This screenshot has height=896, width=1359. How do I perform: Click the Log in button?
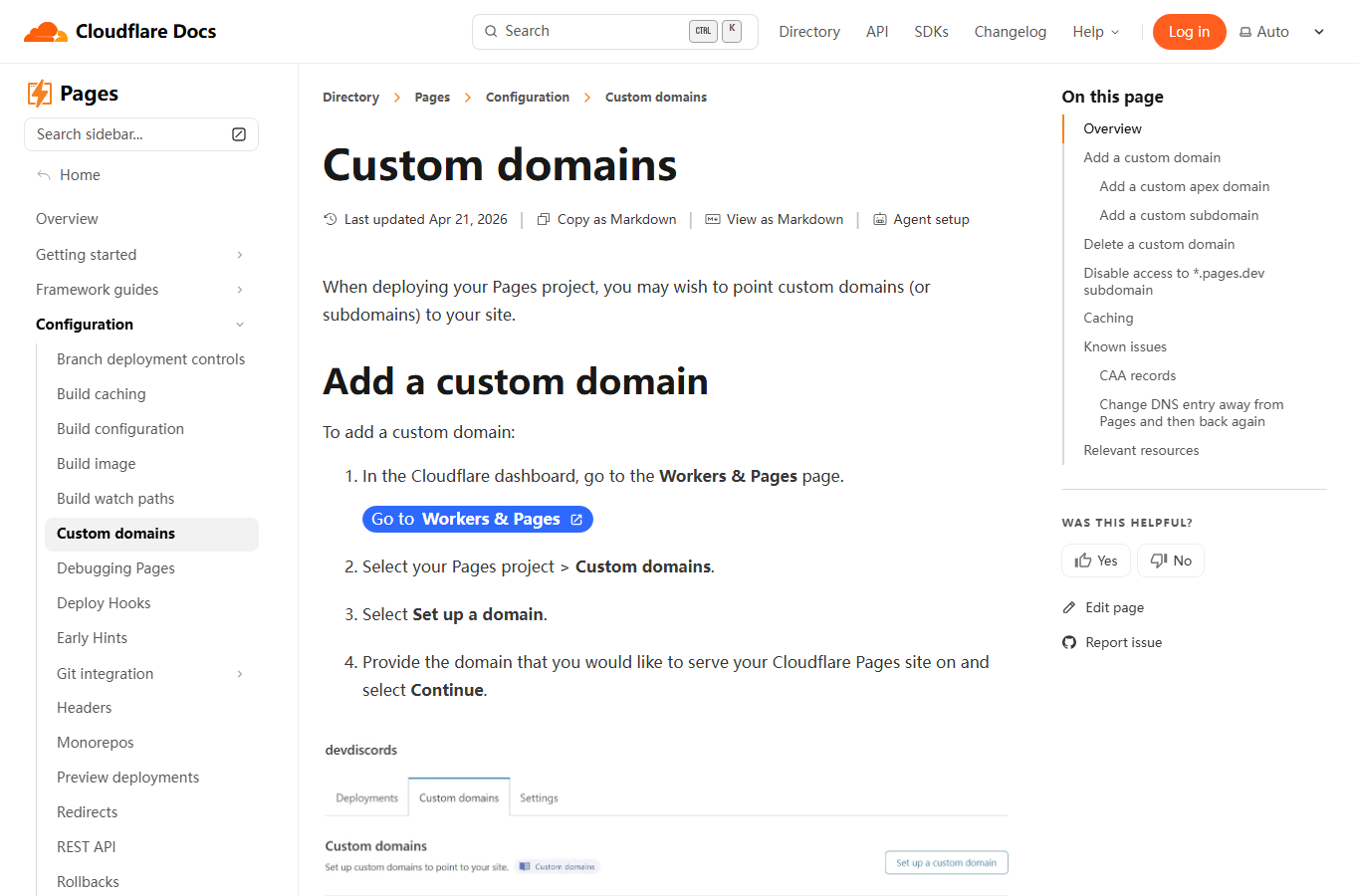tap(1190, 32)
